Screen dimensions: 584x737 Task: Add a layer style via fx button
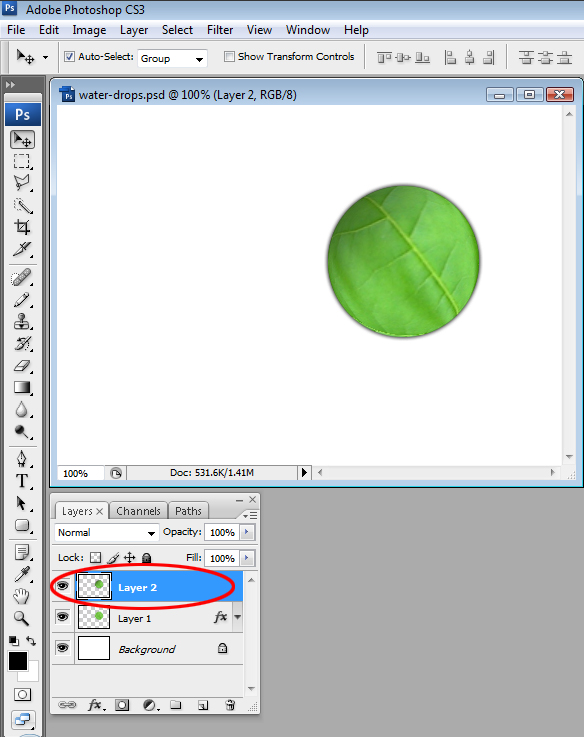[x=96, y=705]
